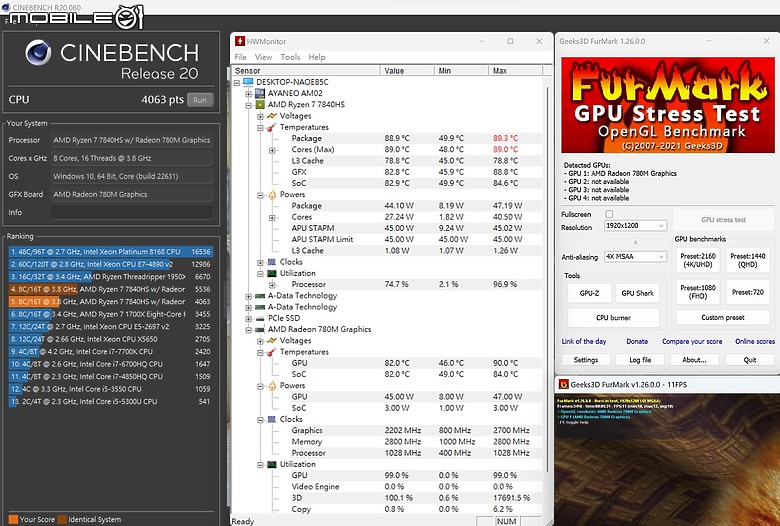Expand the Cores power row

pyautogui.click(x=272, y=217)
